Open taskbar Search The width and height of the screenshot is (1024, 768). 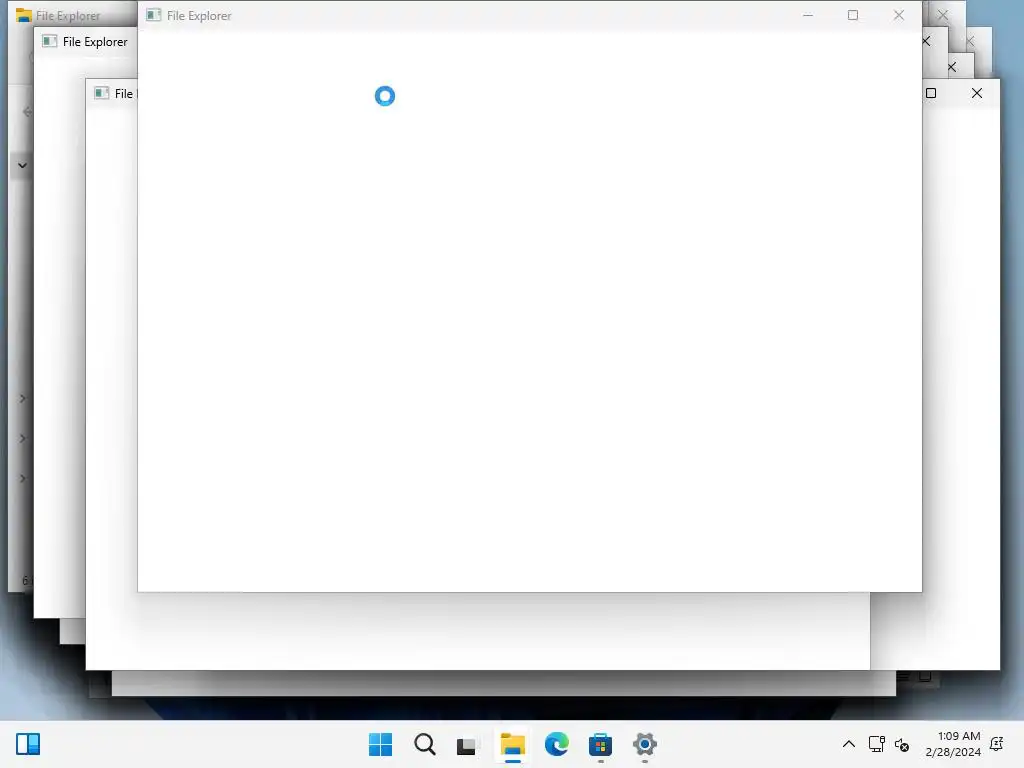click(x=424, y=744)
